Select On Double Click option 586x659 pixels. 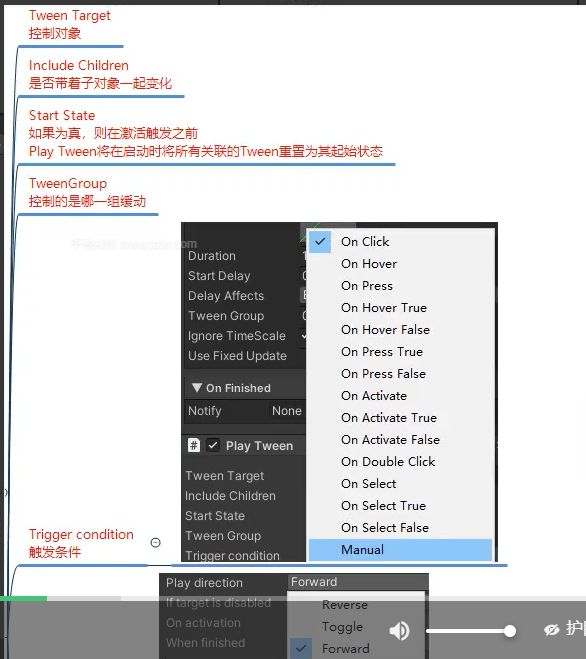[400, 461]
